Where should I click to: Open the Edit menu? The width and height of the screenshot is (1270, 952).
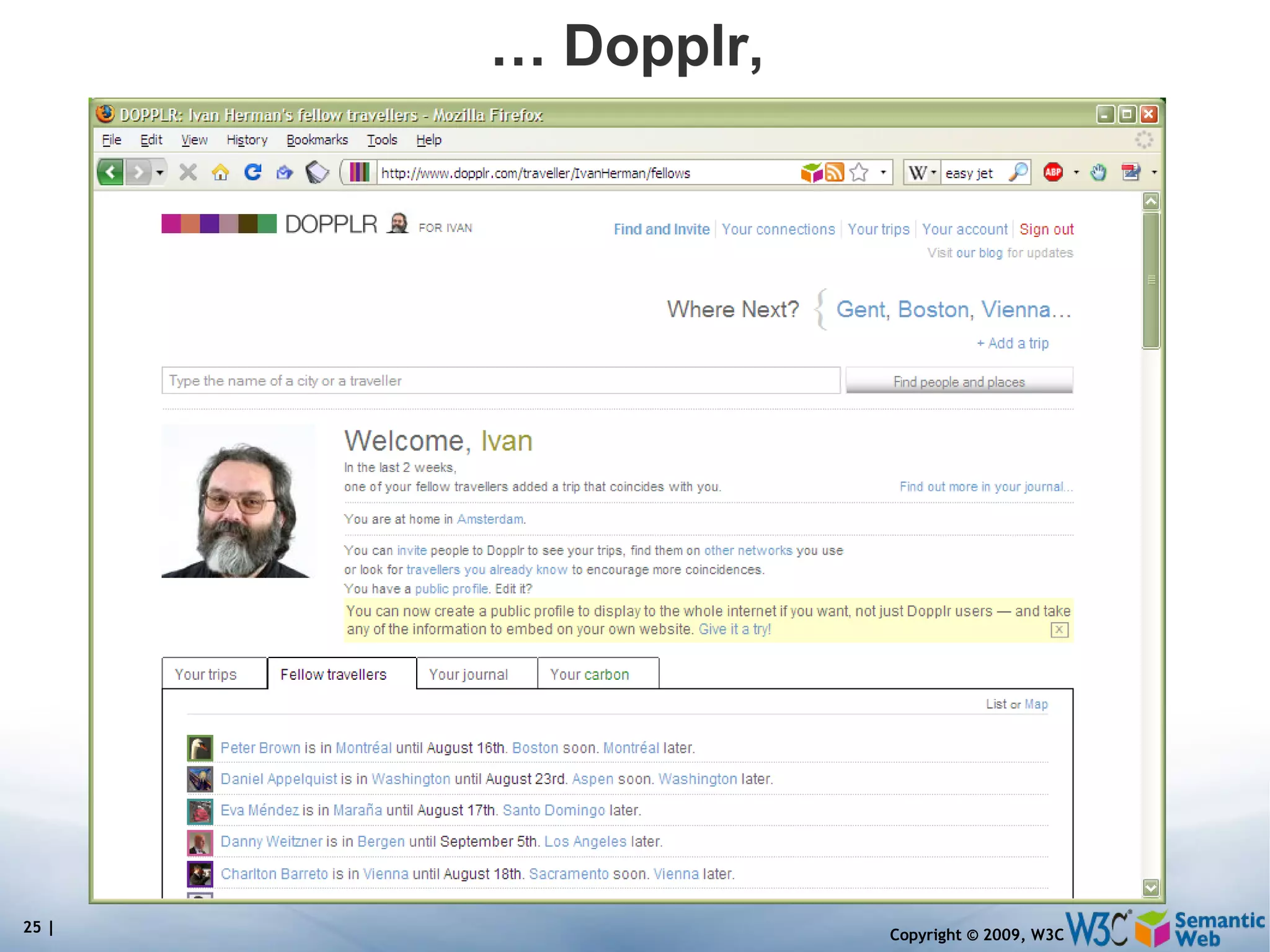click(x=151, y=140)
